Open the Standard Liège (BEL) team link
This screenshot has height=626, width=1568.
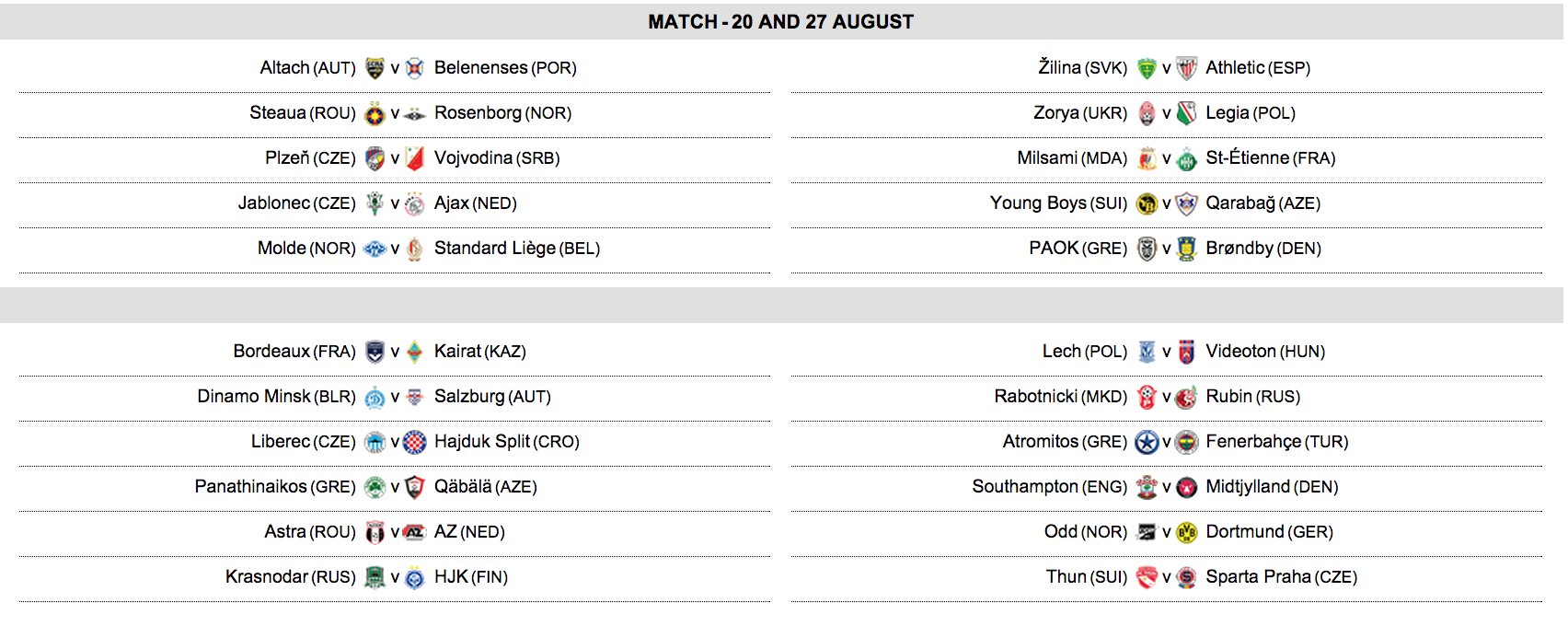pyautogui.click(x=517, y=249)
